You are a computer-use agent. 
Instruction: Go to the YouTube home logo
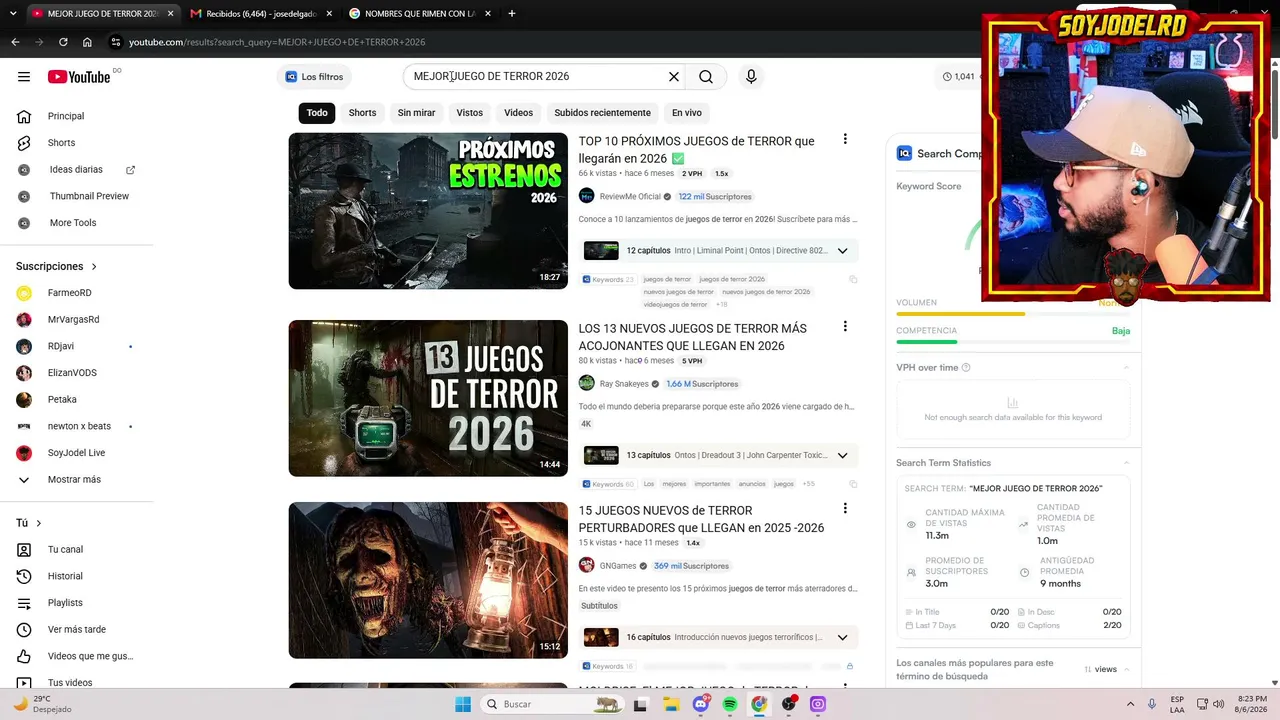79,77
